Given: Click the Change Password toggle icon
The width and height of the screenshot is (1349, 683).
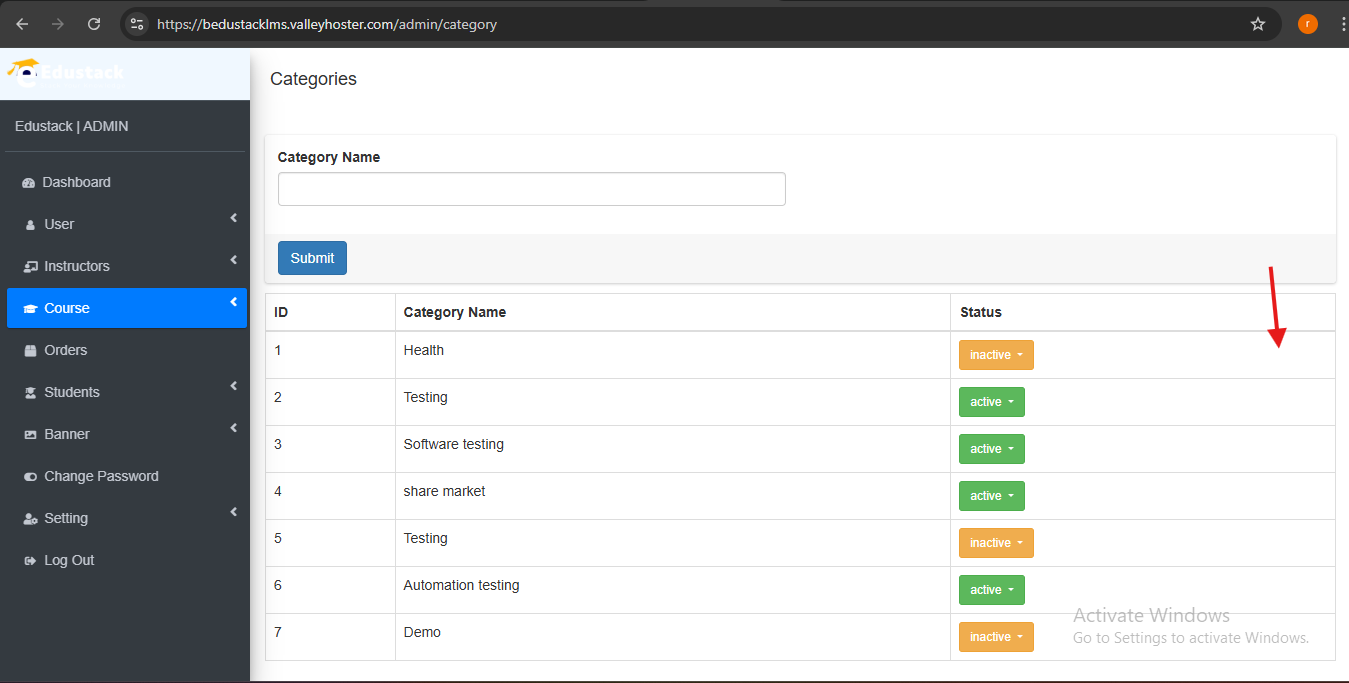Looking at the screenshot, I should point(30,477).
